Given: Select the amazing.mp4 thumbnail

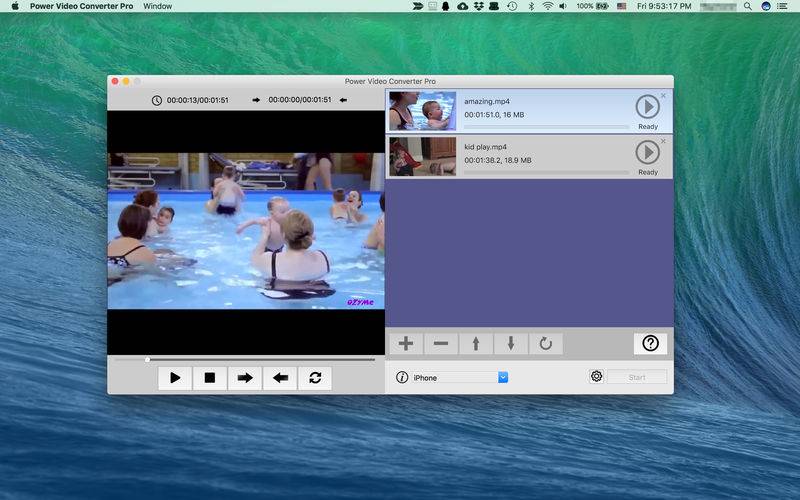Looking at the screenshot, I should [x=422, y=111].
